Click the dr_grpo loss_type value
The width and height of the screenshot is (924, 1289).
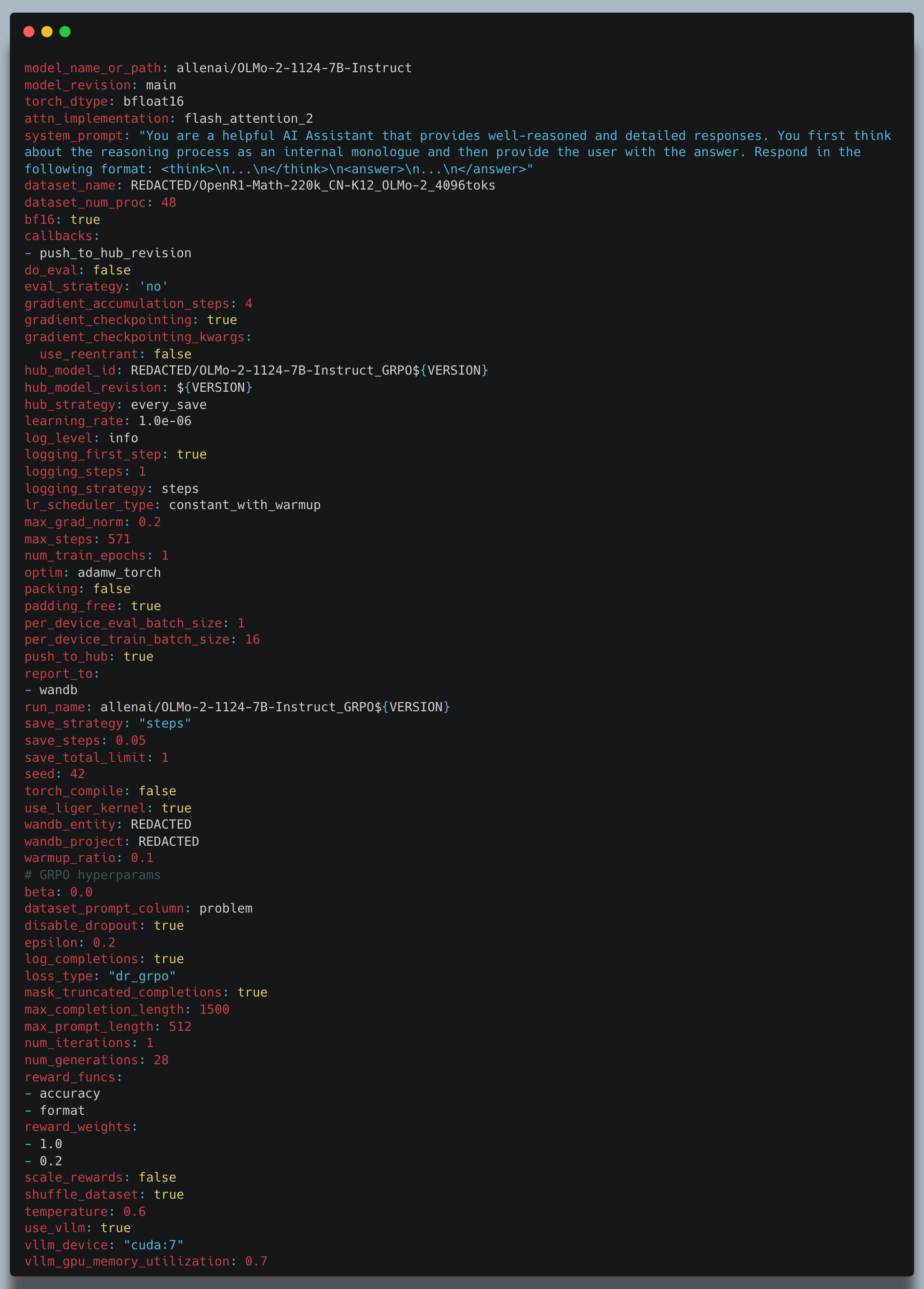(142, 976)
